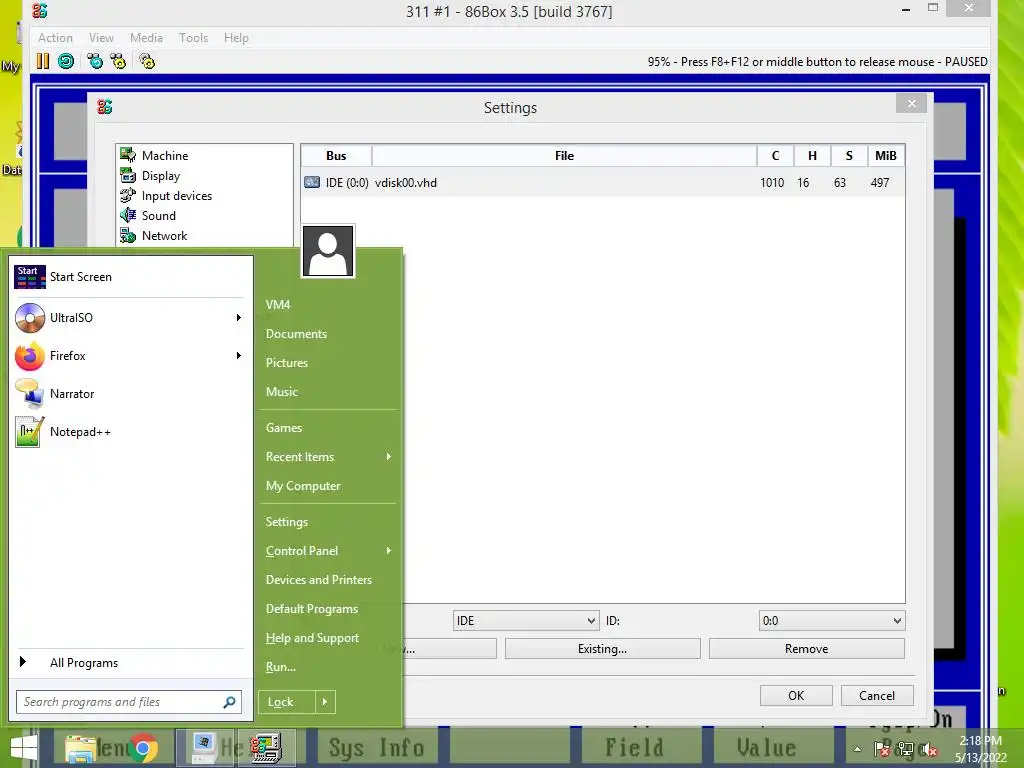Viewport: 1024px width, 768px height.
Task: Open the Media menu
Action: coord(146,38)
